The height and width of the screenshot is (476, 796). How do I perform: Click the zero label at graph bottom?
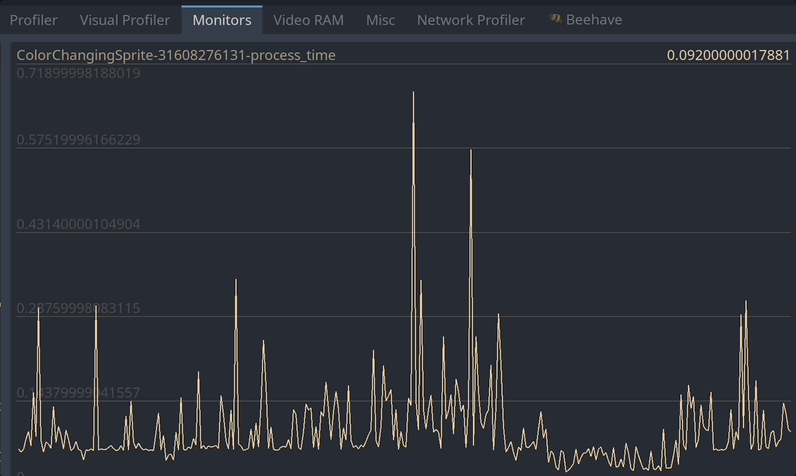(x=20, y=473)
